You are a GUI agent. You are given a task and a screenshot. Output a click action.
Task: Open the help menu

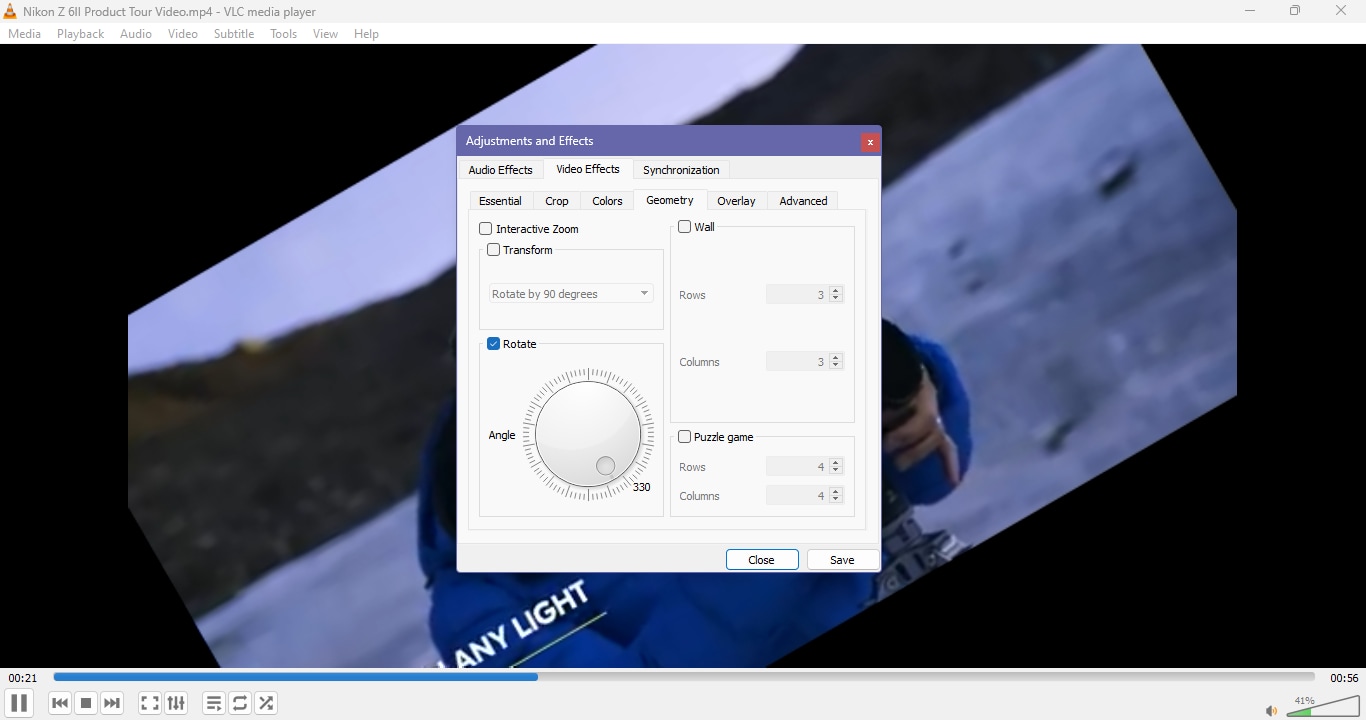coord(367,34)
